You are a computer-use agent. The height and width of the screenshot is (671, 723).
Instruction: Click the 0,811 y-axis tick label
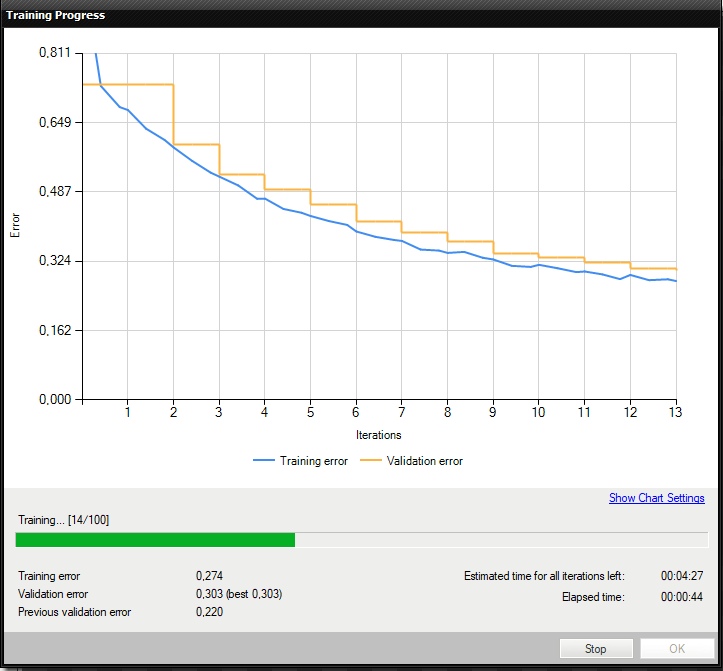tap(54, 52)
